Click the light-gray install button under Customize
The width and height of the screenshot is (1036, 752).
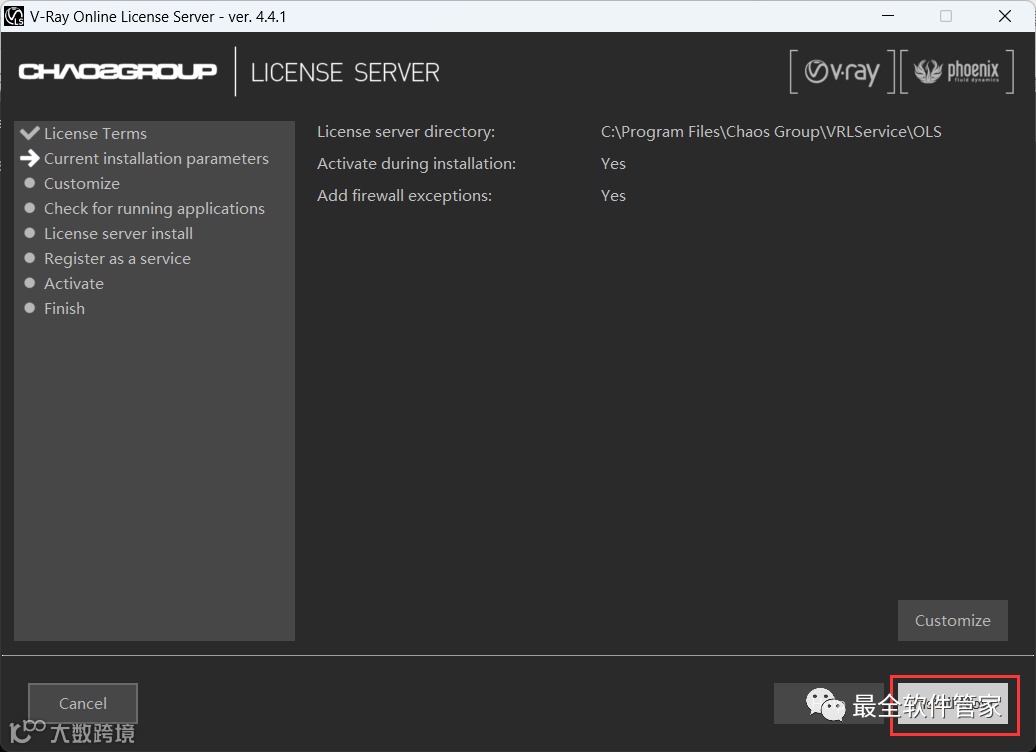click(x=952, y=703)
